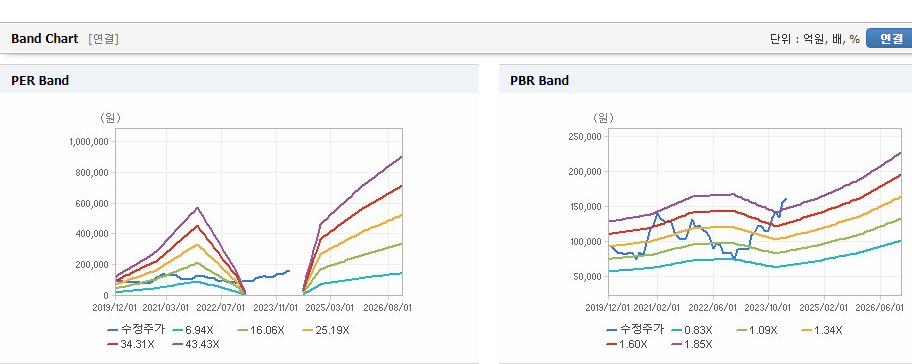Toggle 43.43X series in PER legend

click(x=196, y=344)
